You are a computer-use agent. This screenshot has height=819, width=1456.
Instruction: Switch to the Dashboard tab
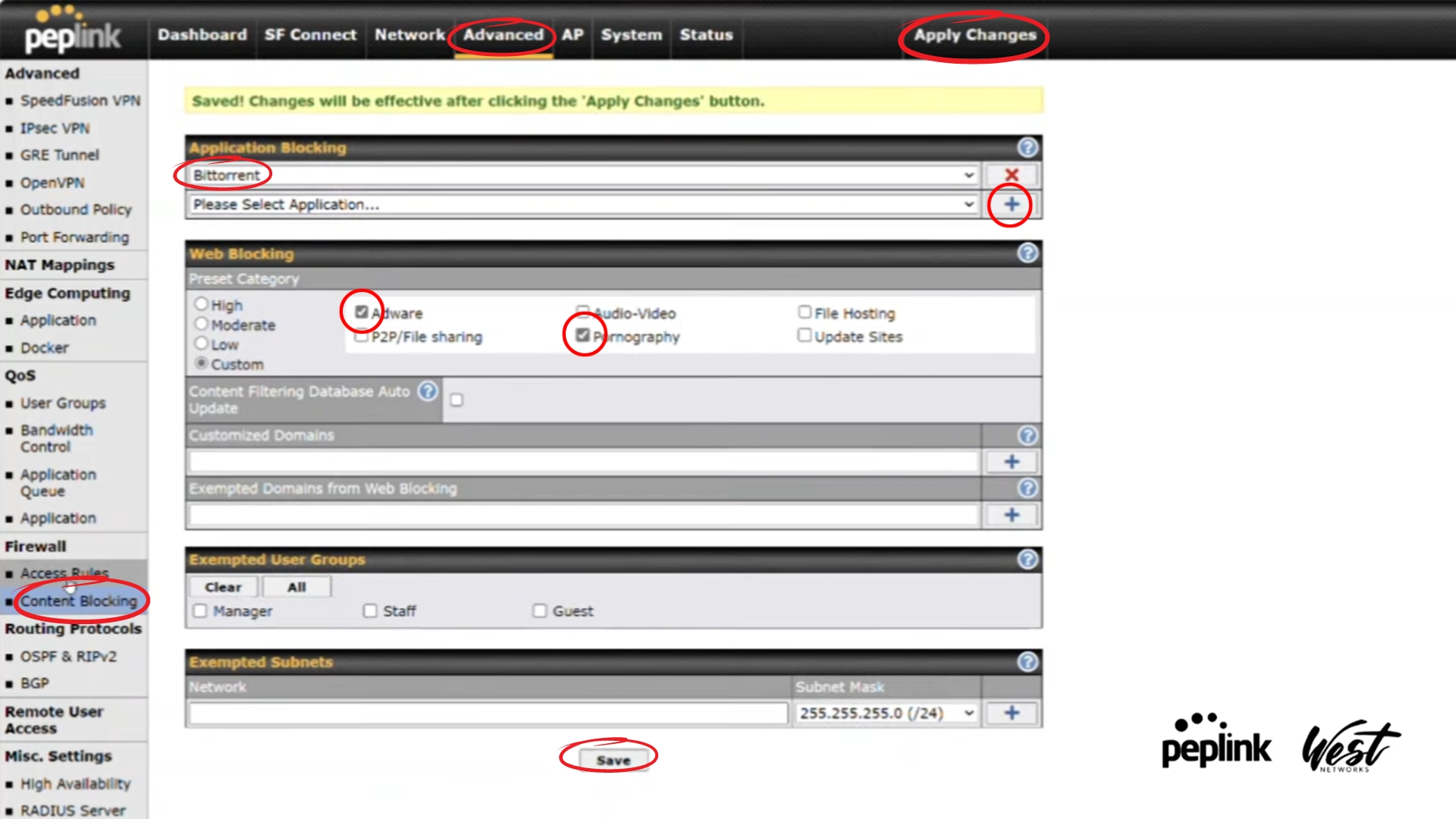(x=202, y=35)
